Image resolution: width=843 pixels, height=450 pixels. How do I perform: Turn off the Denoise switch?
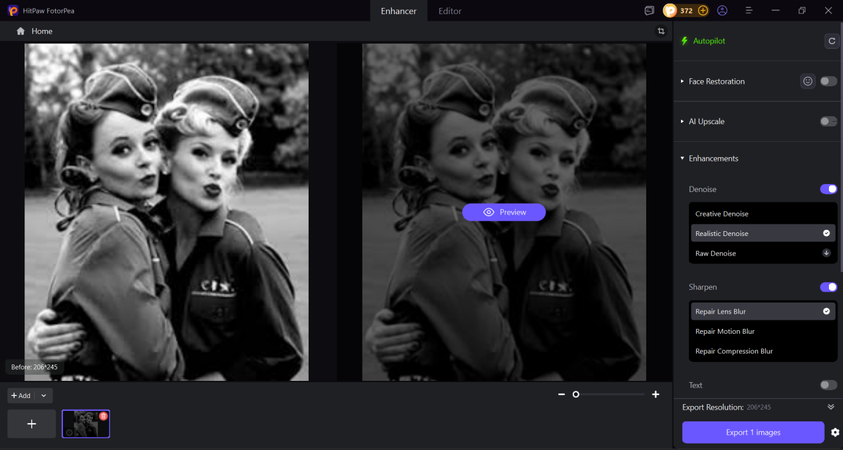click(x=828, y=189)
